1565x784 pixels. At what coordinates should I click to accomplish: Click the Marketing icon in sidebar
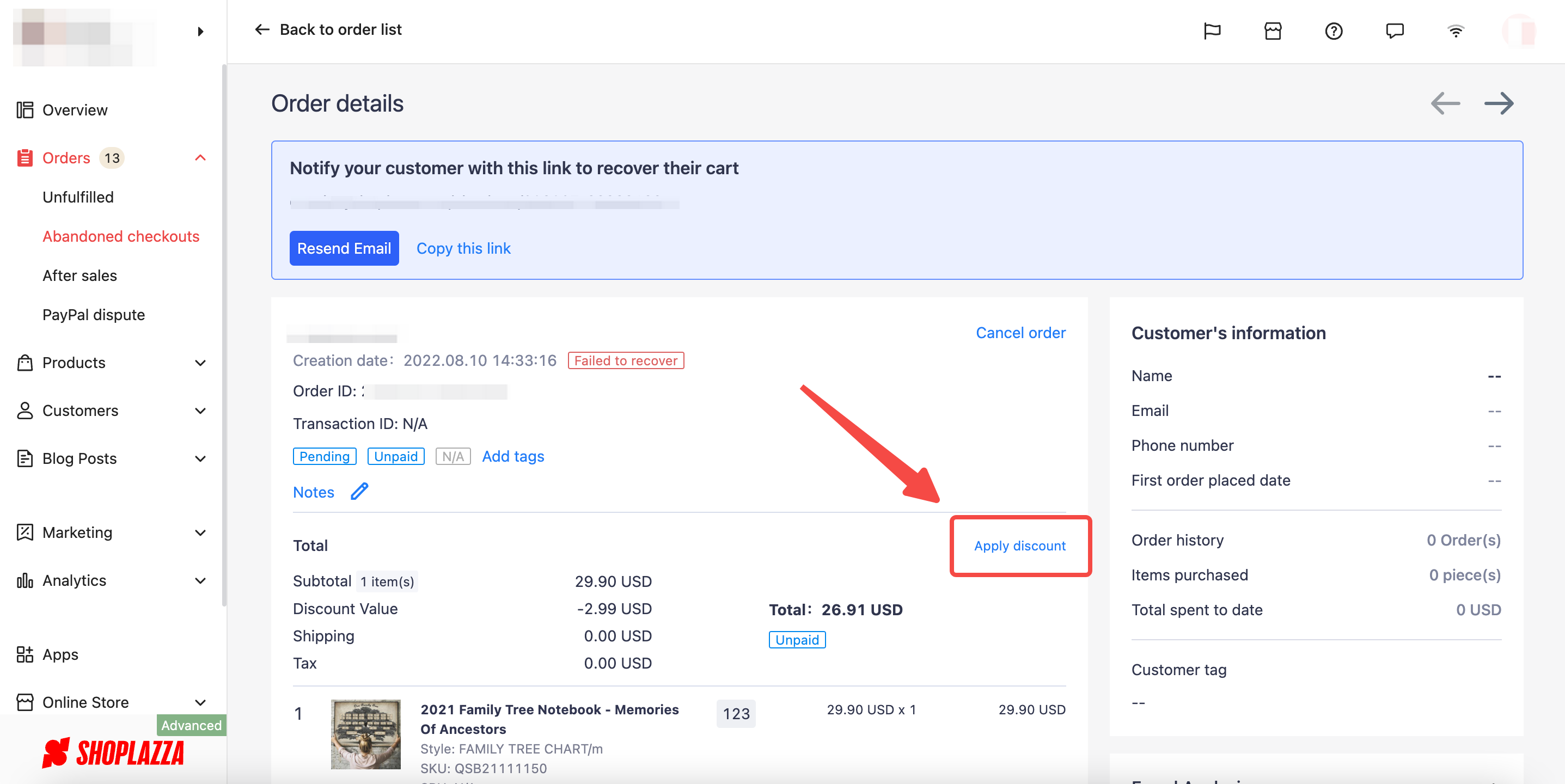coord(25,532)
